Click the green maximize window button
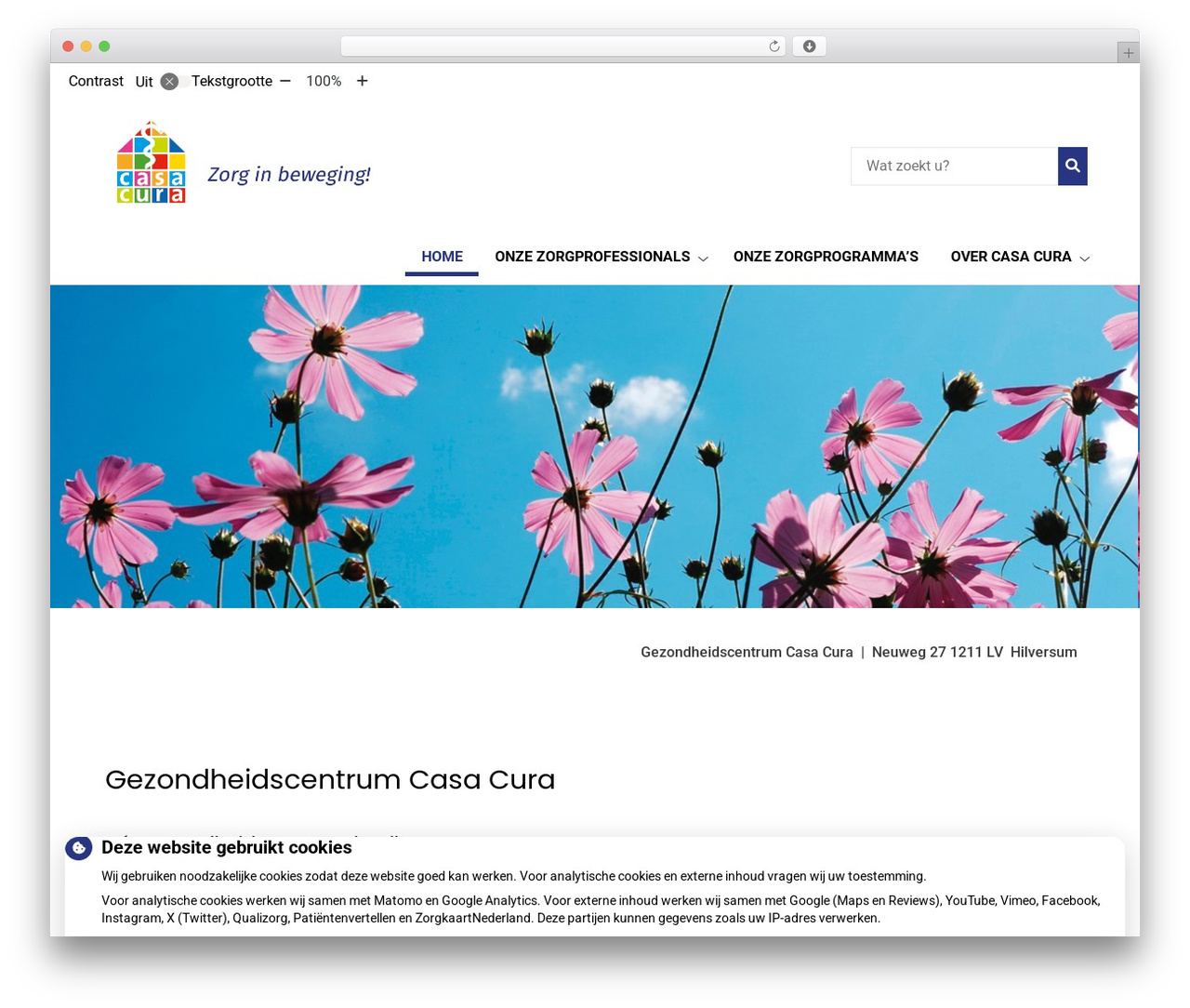The height and width of the screenshot is (1008, 1190). (104, 46)
